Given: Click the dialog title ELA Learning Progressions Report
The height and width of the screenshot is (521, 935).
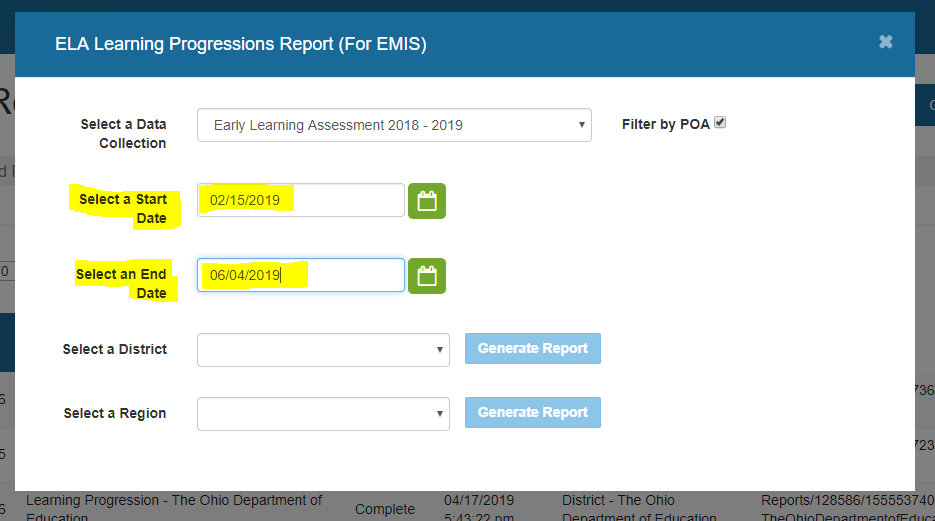Looking at the screenshot, I should click(240, 43).
